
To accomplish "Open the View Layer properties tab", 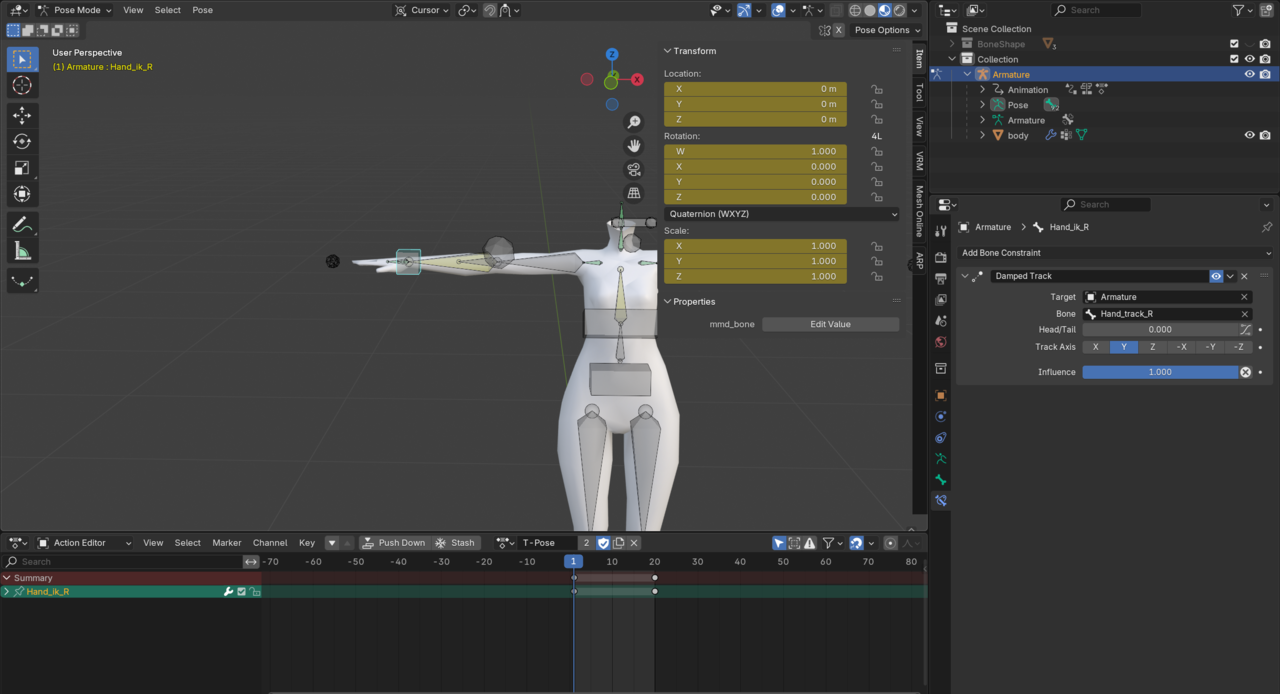I will (941, 300).
